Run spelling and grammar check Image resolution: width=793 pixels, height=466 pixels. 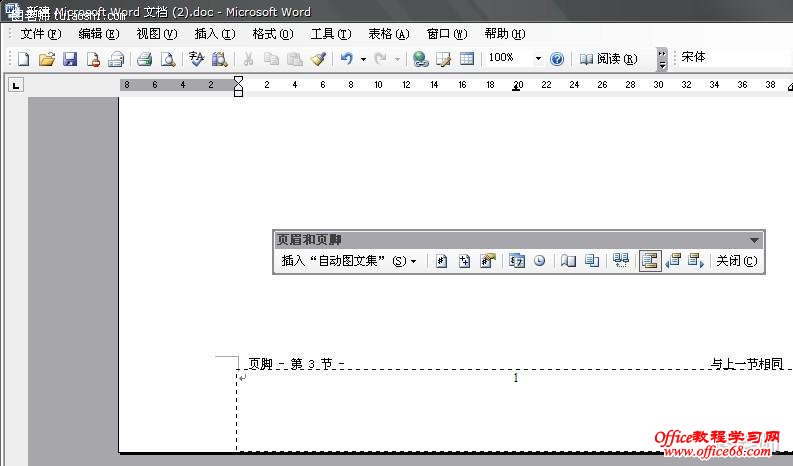196,59
